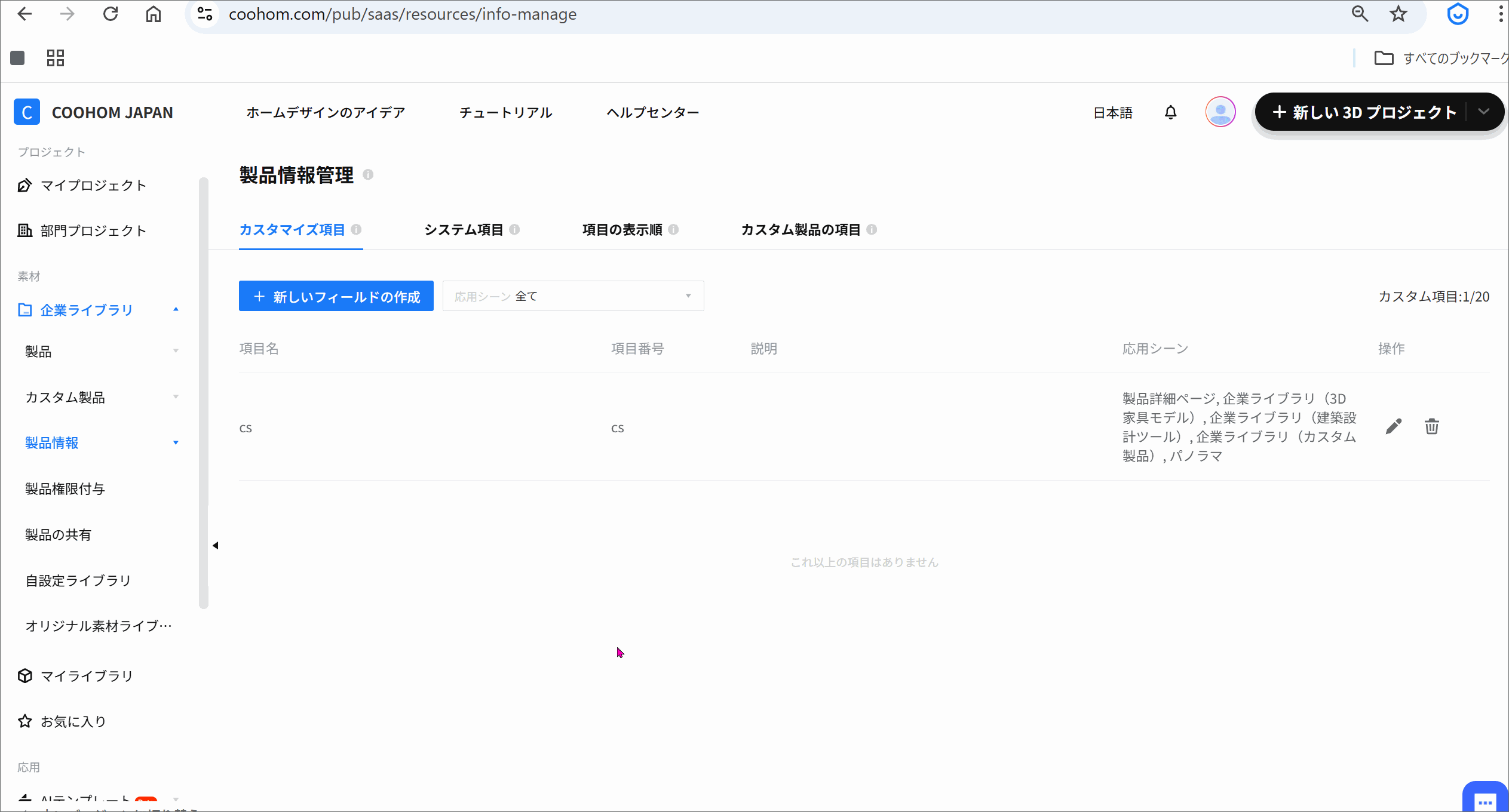The width and height of the screenshot is (1509, 812).
Task: Click the 項目番号 column header
Action: pyautogui.click(x=637, y=349)
